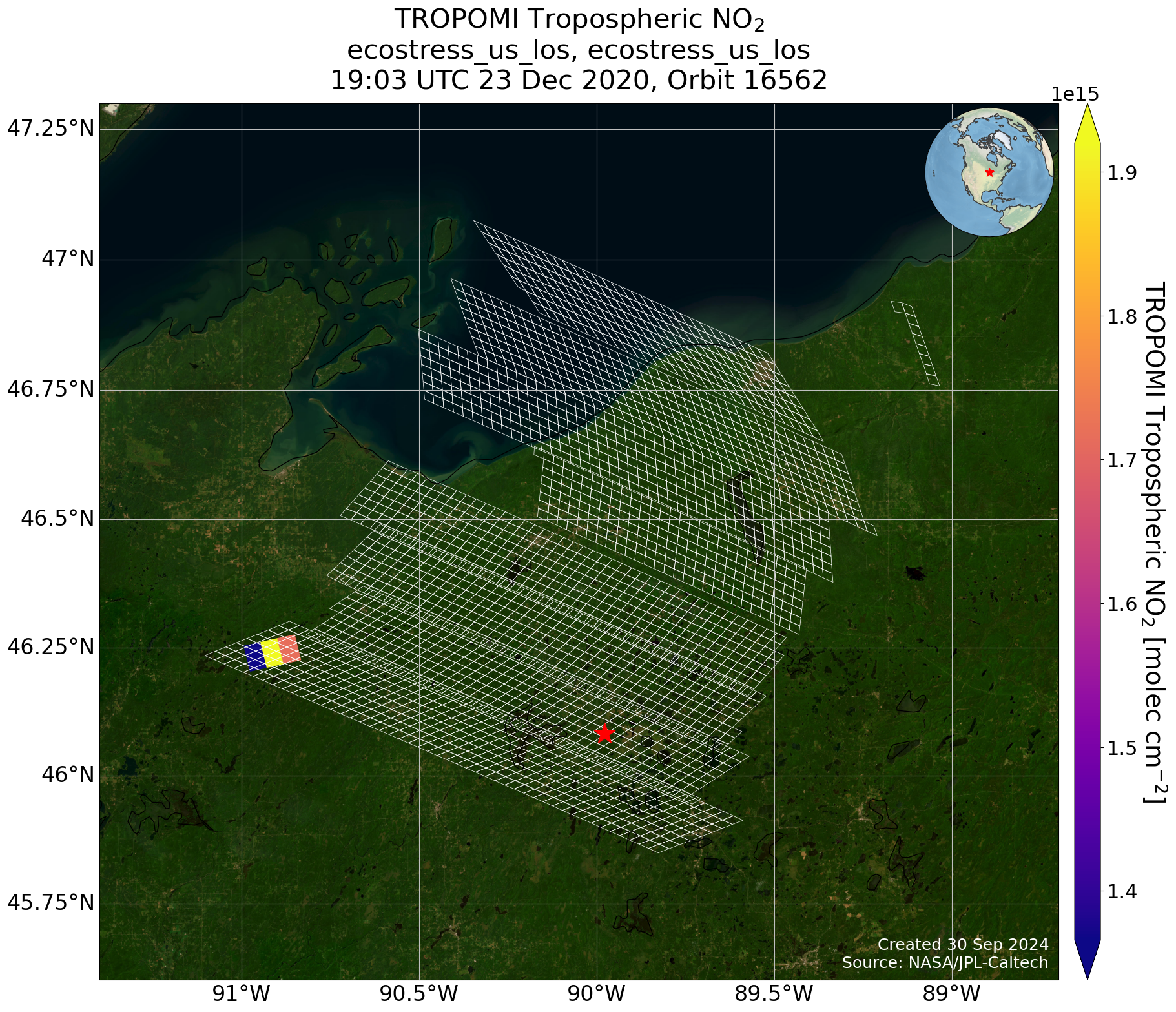
Task: Click the 1.6 tick label on the colorbar
Action: tap(1123, 605)
